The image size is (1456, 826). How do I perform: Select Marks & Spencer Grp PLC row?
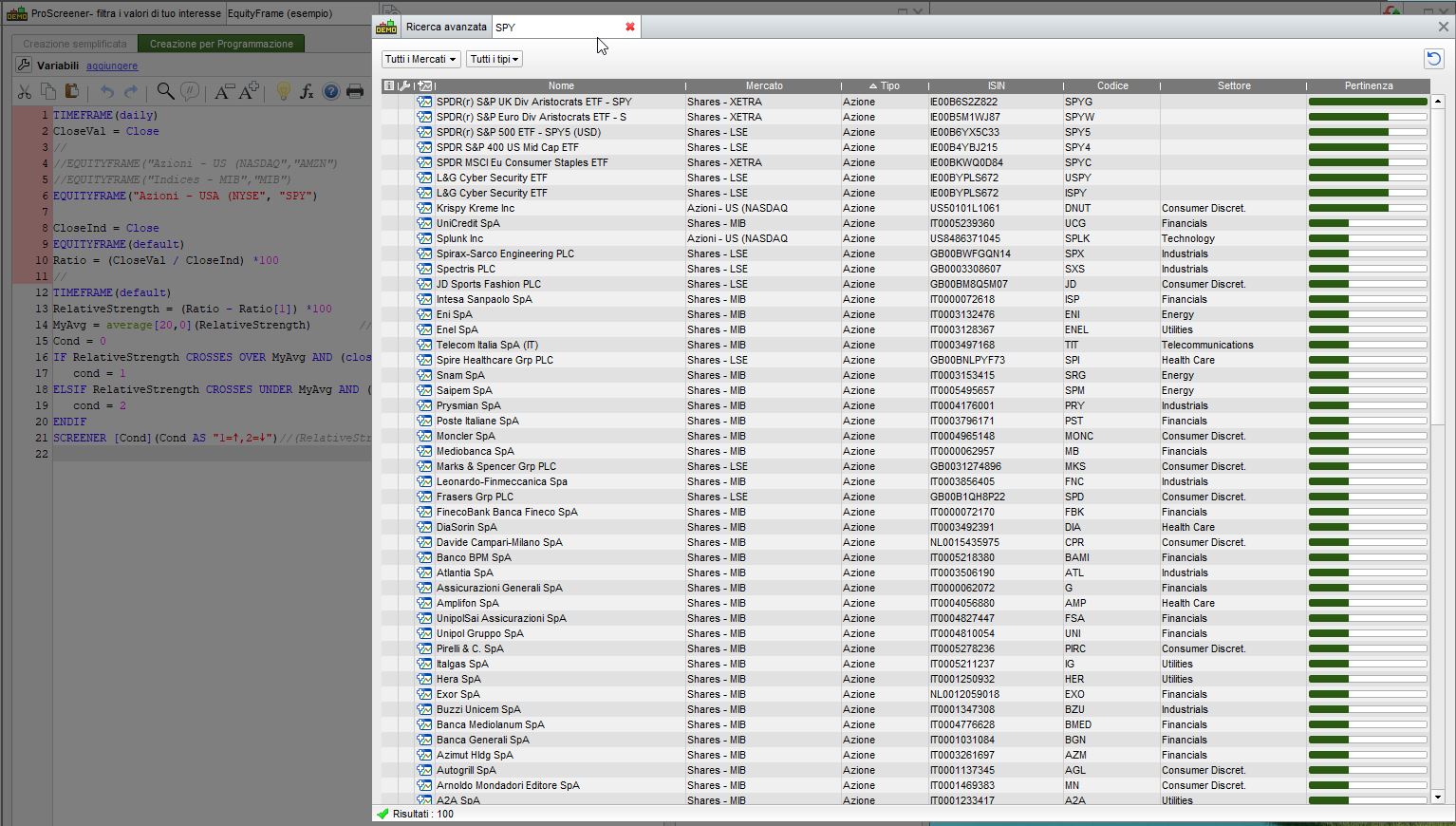(905, 466)
